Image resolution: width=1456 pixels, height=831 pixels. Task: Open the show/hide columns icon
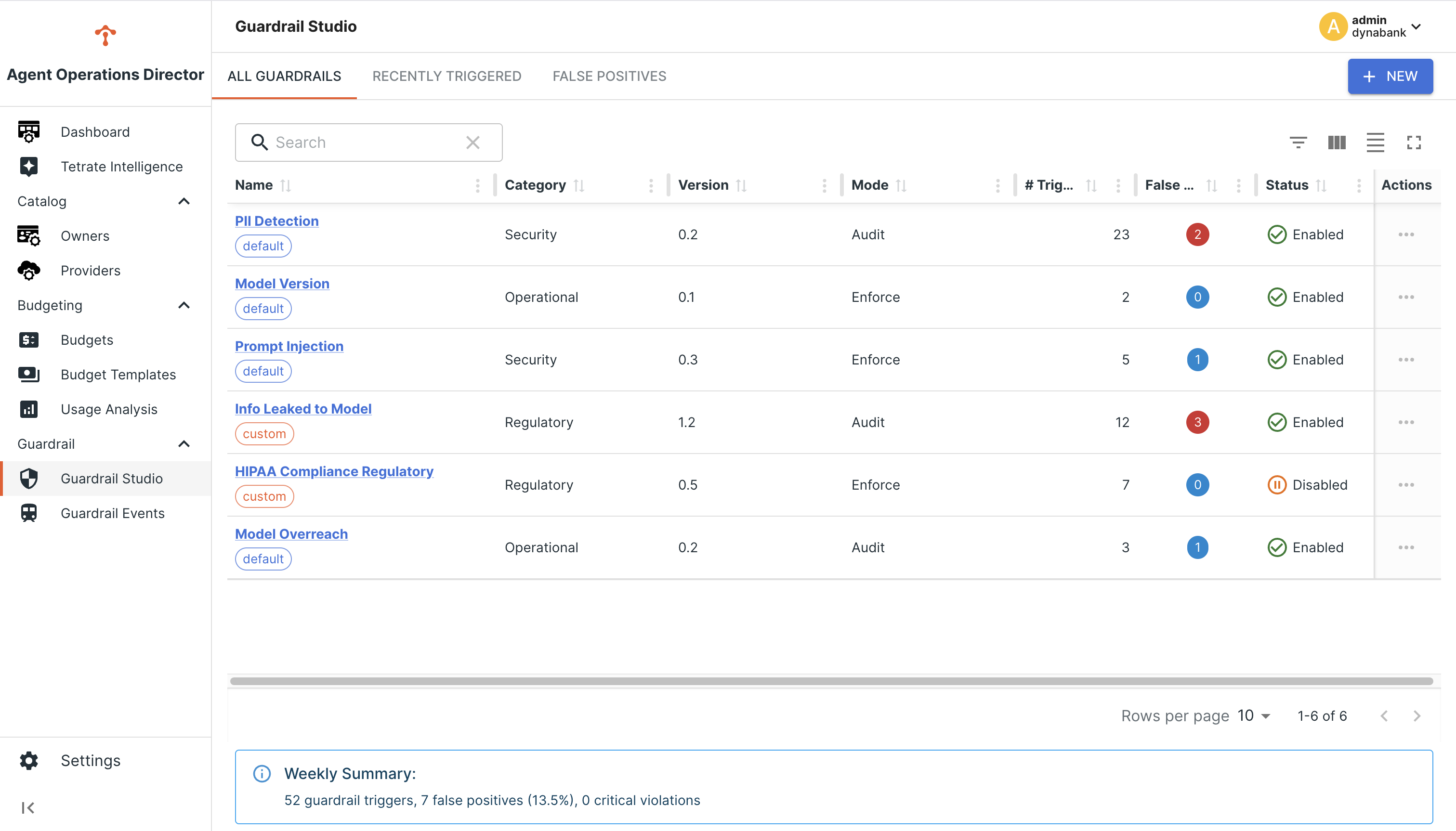click(x=1337, y=142)
